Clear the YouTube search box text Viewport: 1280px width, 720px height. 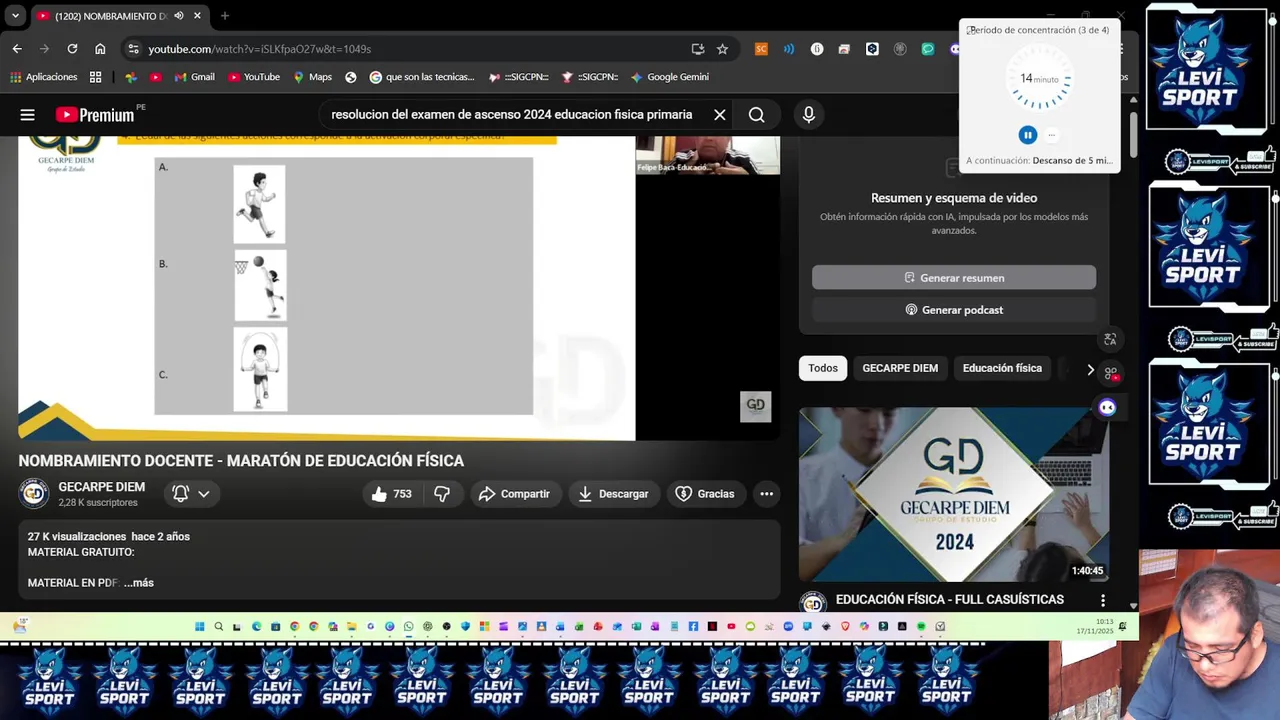tap(719, 115)
